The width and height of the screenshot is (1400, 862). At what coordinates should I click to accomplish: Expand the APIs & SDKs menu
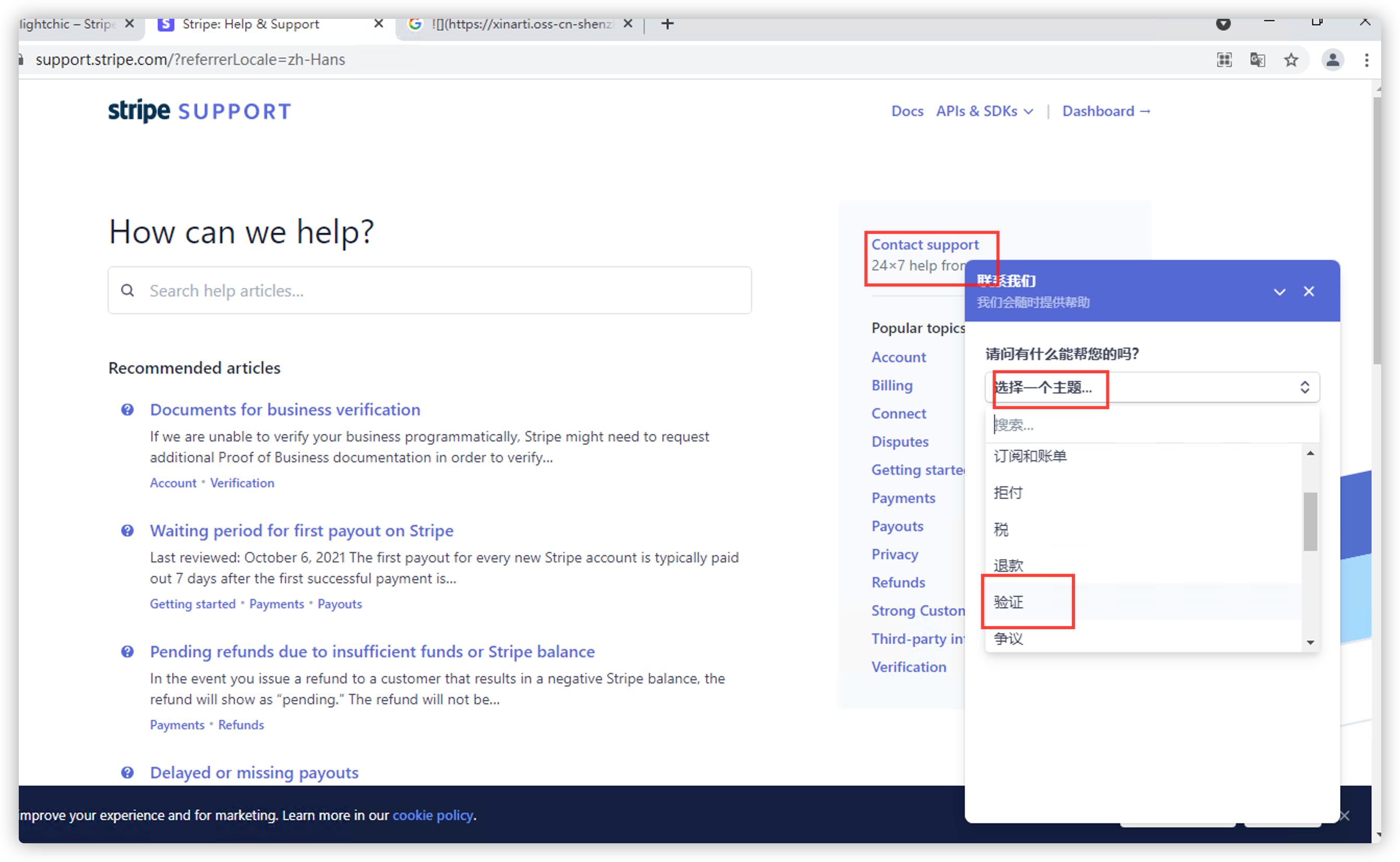[984, 111]
